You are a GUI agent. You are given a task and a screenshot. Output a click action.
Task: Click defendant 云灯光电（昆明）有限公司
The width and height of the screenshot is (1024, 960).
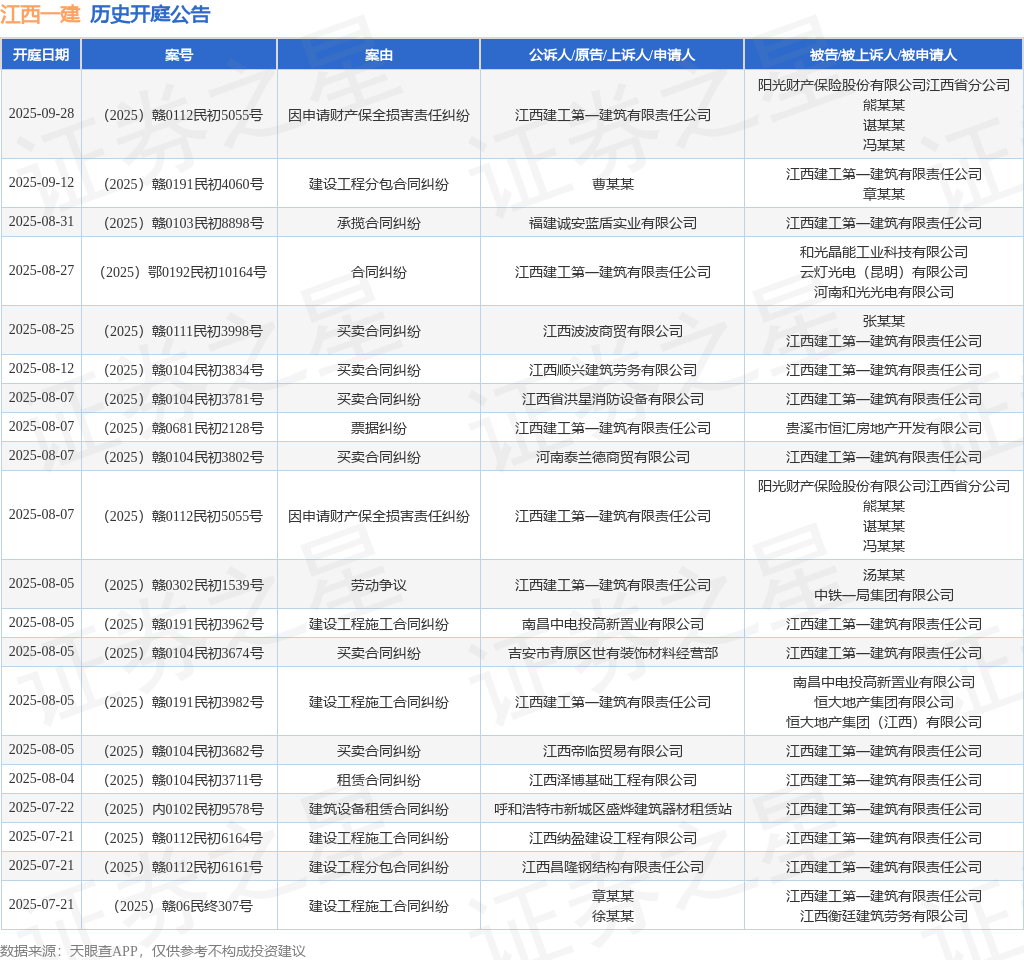pyautogui.click(x=884, y=272)
